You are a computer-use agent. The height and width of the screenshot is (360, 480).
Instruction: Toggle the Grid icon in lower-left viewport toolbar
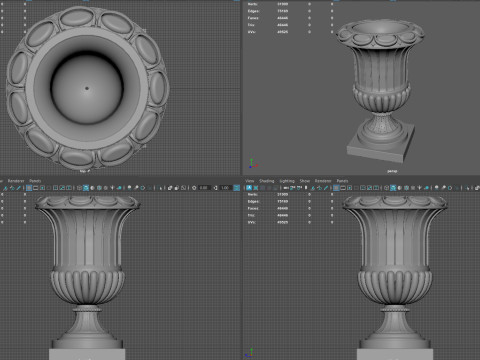[x=29, y=188]
